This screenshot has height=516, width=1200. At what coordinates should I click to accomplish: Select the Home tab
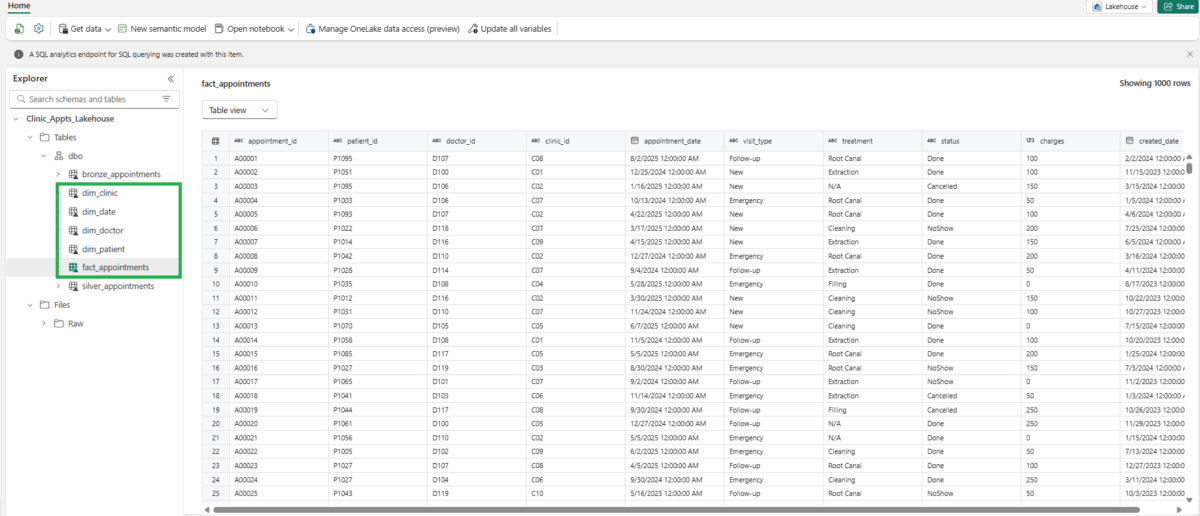point(19,6)
